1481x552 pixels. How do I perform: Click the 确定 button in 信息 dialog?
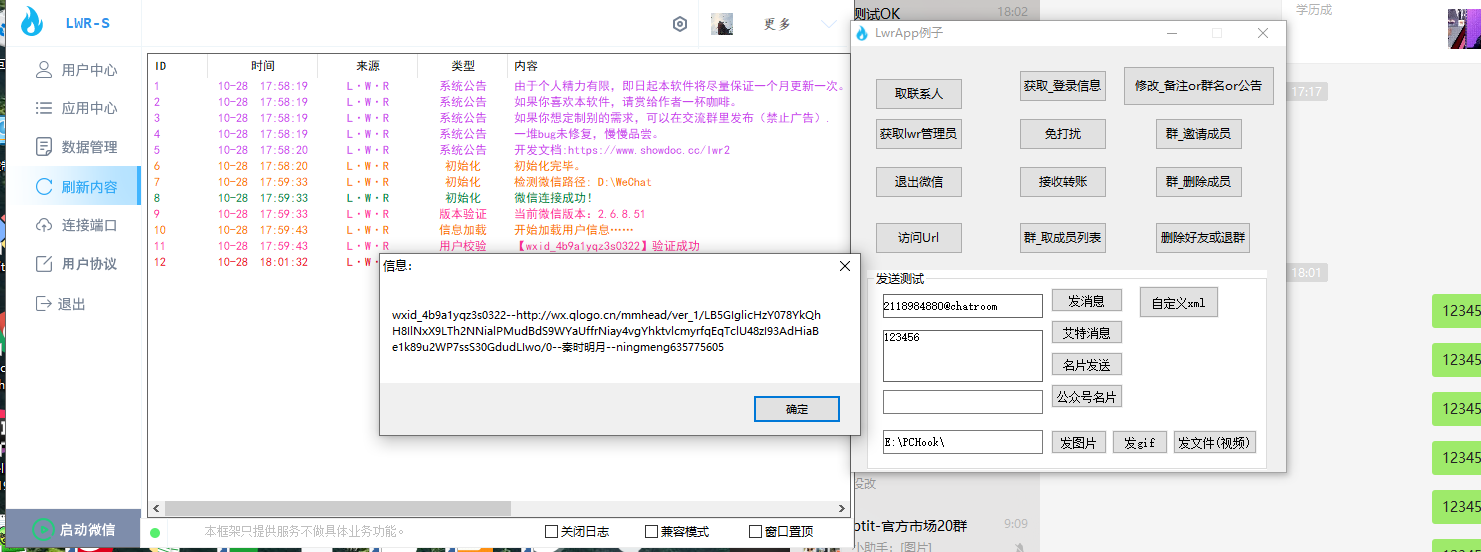(x=797, y=409)
